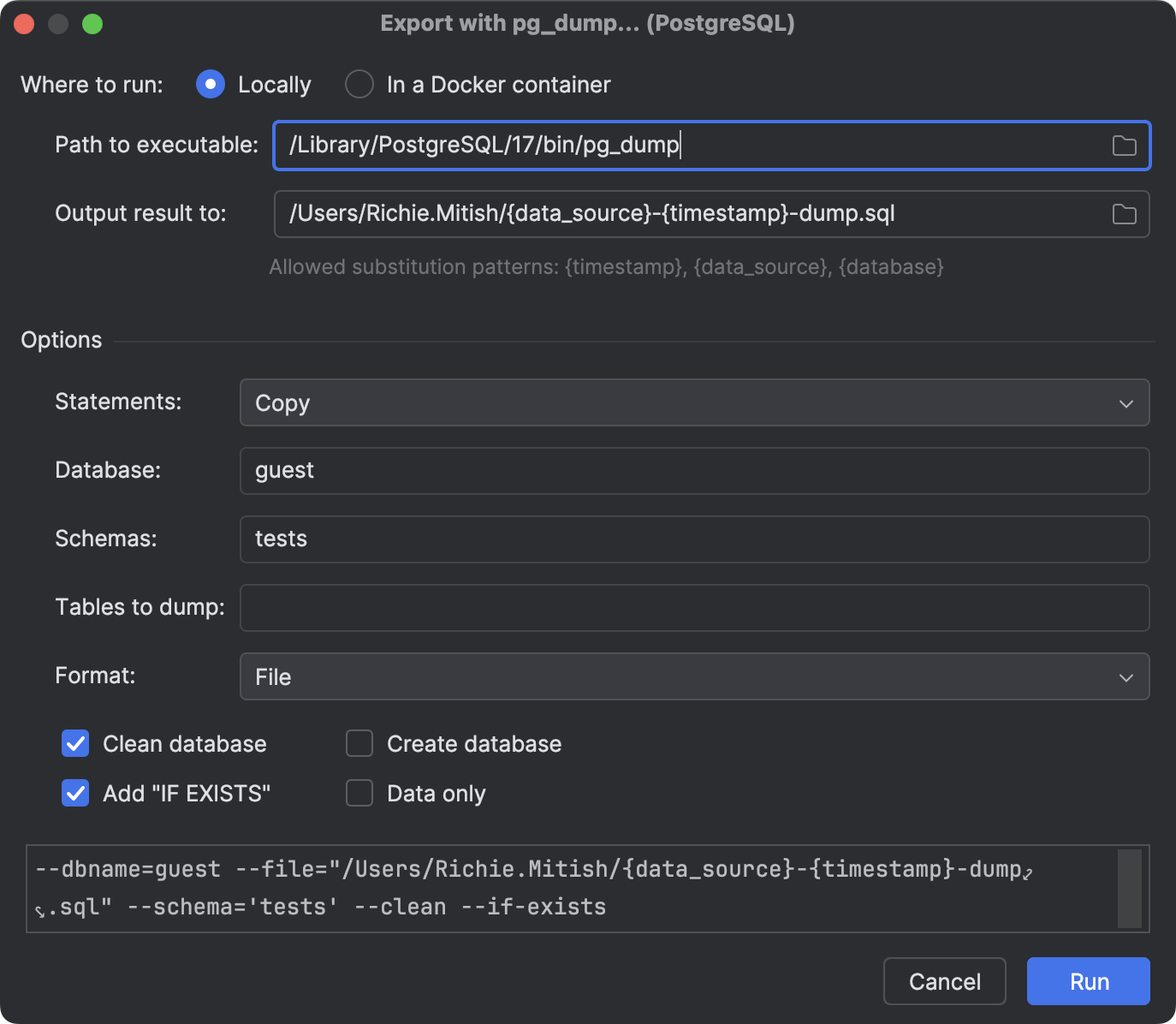Enable the Create database option

click(x=359, y=743)
